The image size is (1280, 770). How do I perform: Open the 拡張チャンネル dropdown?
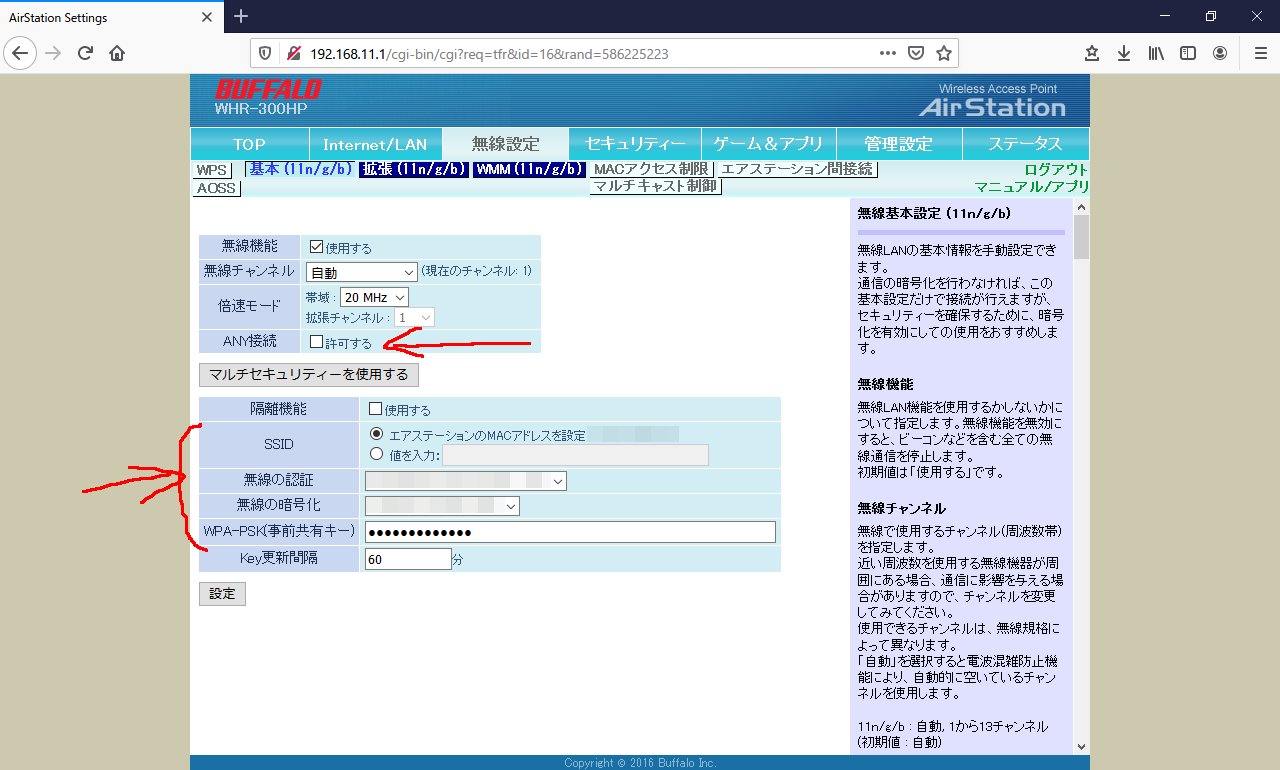414,318
